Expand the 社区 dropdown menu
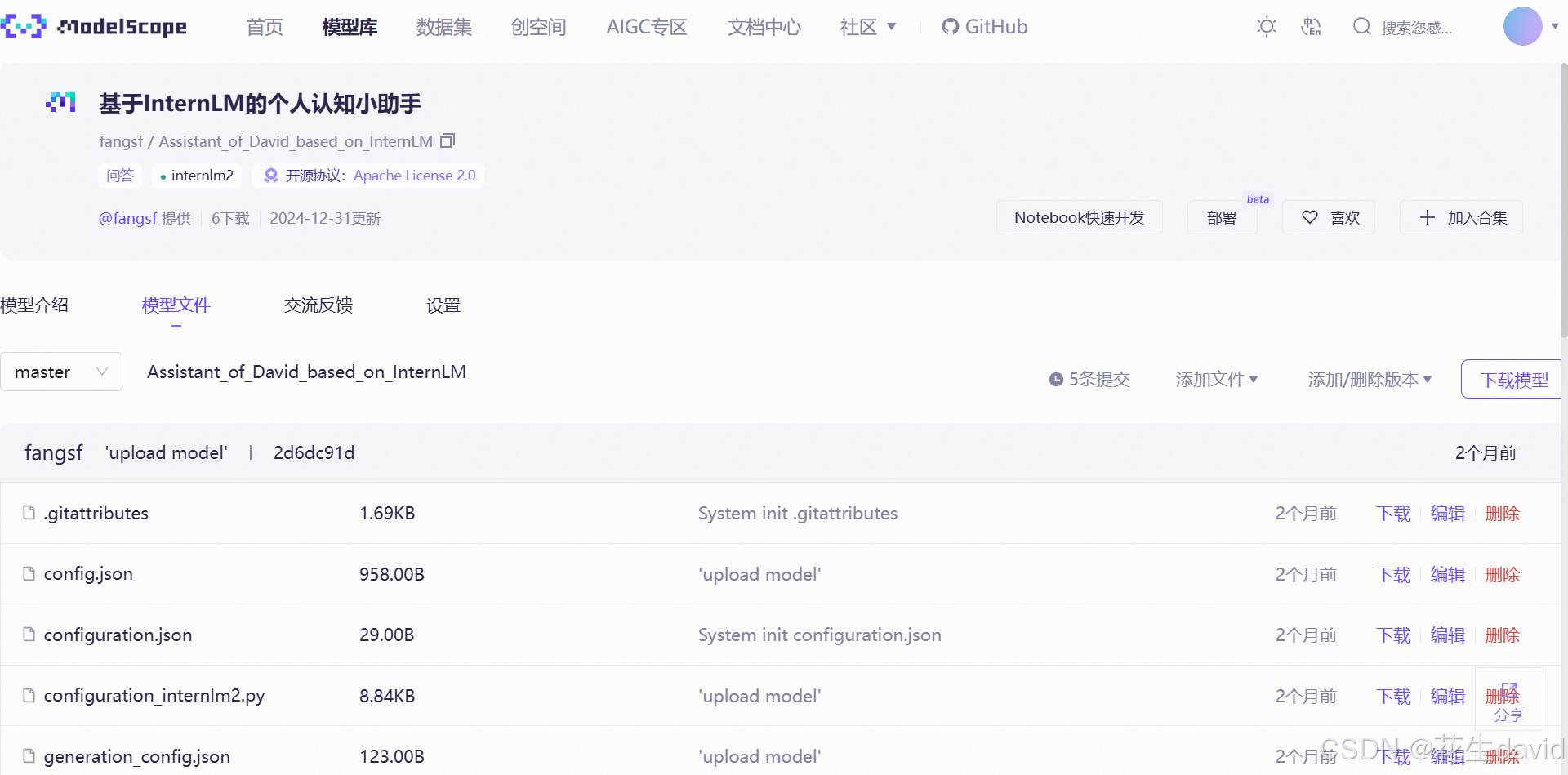Viewport: 1568px width, 775px height. 868,27
